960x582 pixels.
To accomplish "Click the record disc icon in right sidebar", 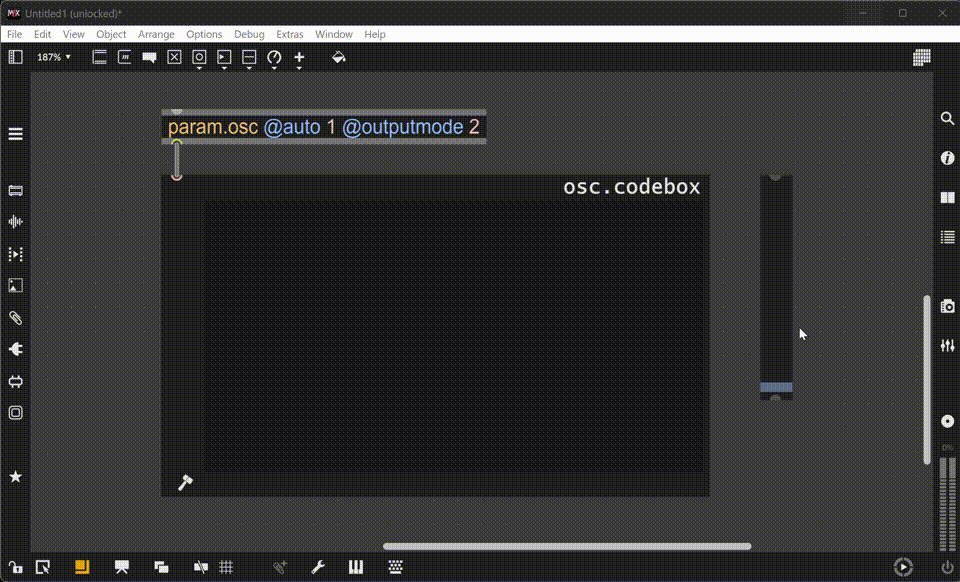I will point(947,422).
